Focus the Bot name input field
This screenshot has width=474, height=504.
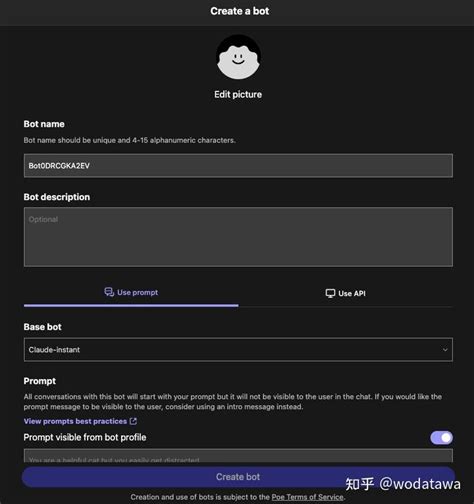(x=238, y=165)
